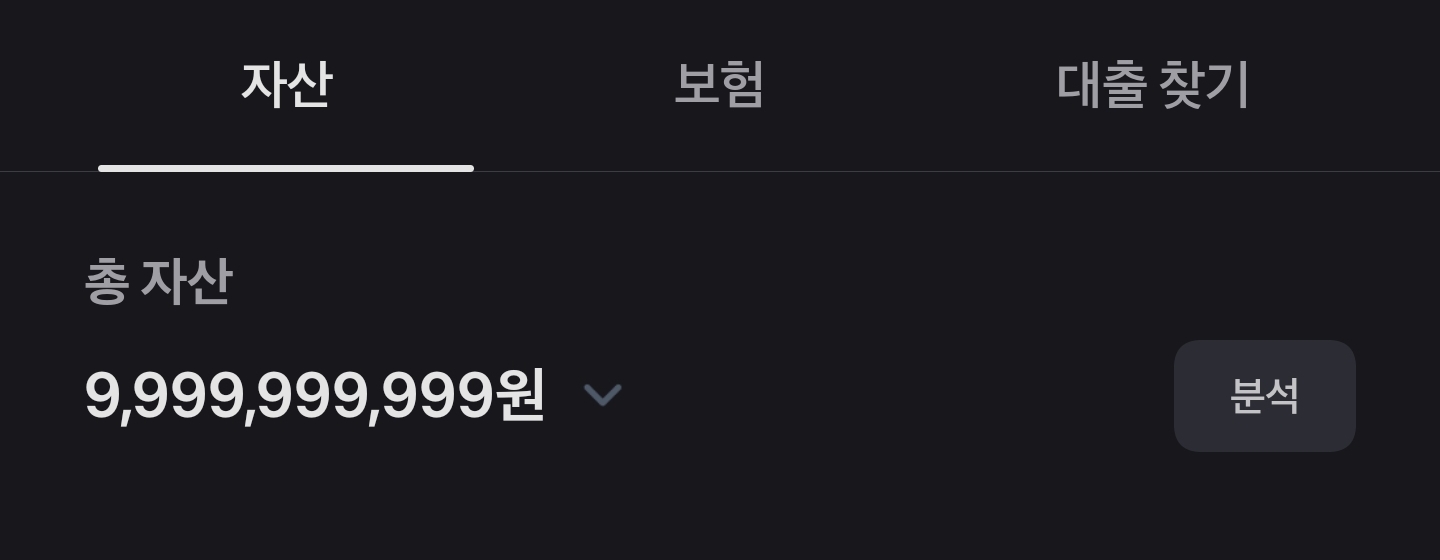Click the gray chevron icon beside amount

click(x=603, y=396)
